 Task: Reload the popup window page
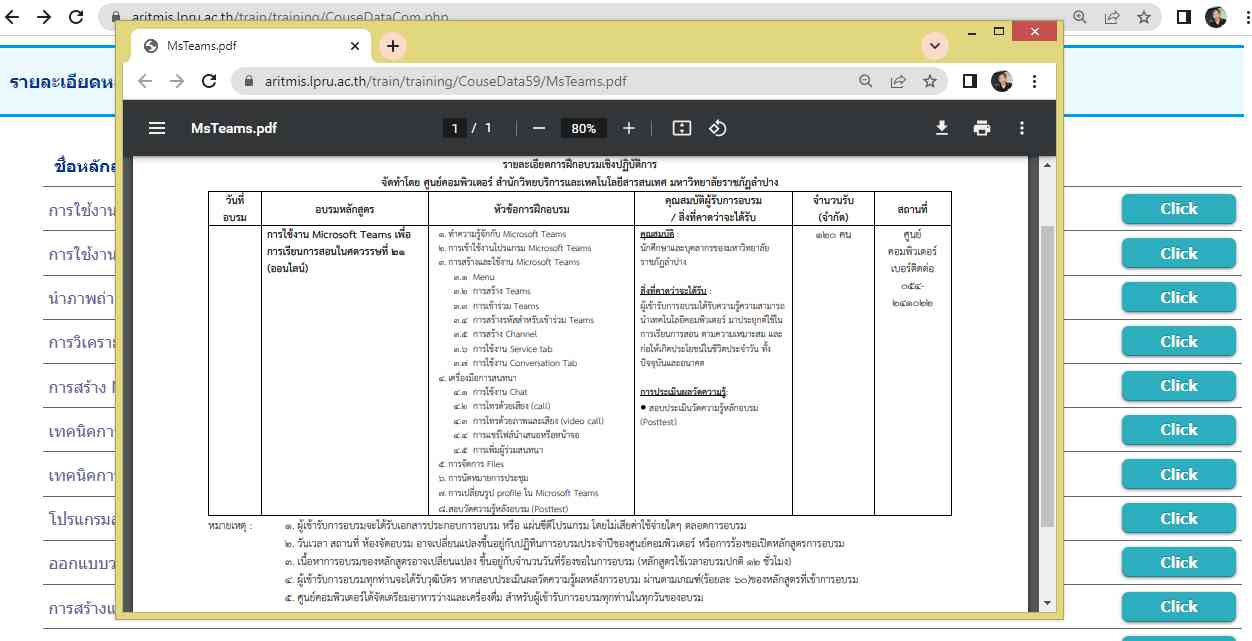point(209,81)
